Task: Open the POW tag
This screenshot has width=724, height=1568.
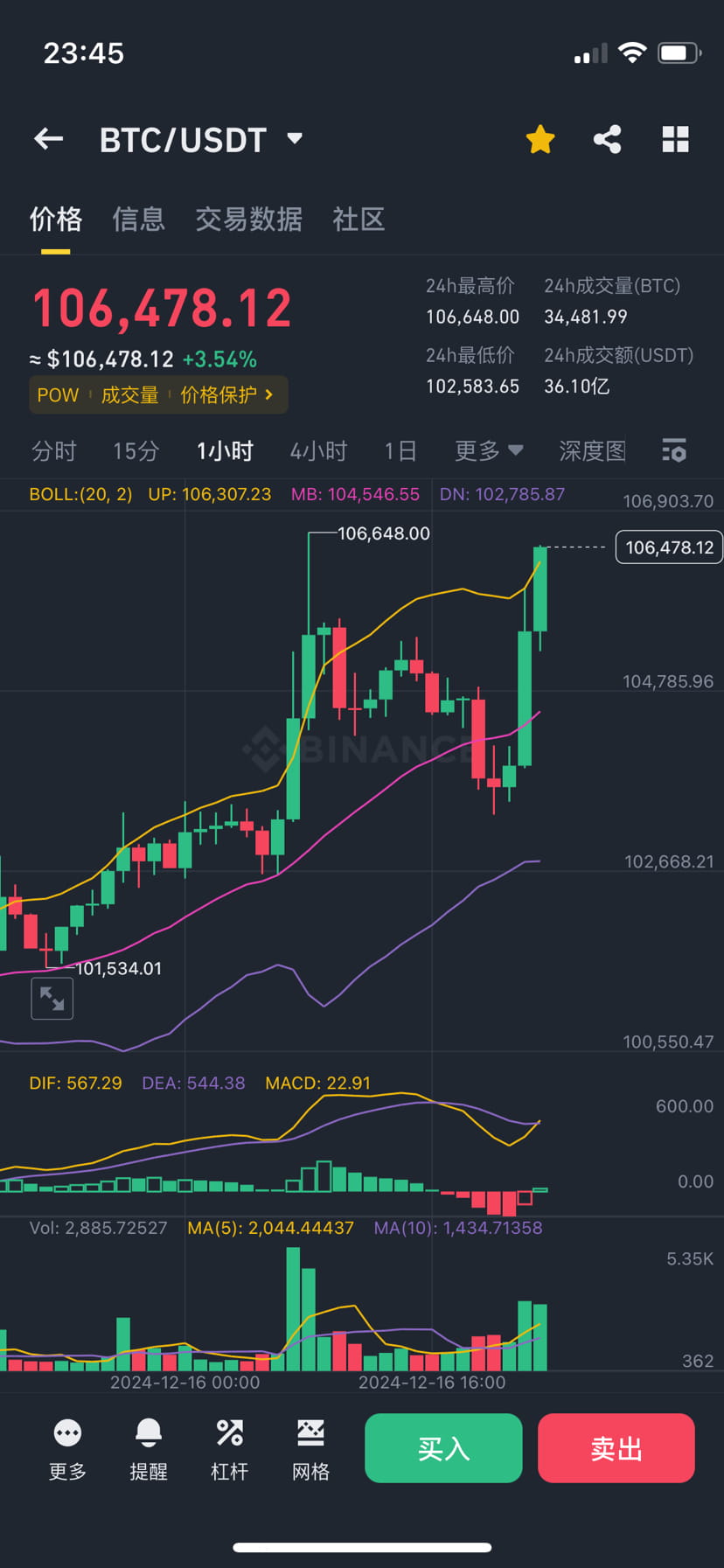Action: click(x=58, y=395)
